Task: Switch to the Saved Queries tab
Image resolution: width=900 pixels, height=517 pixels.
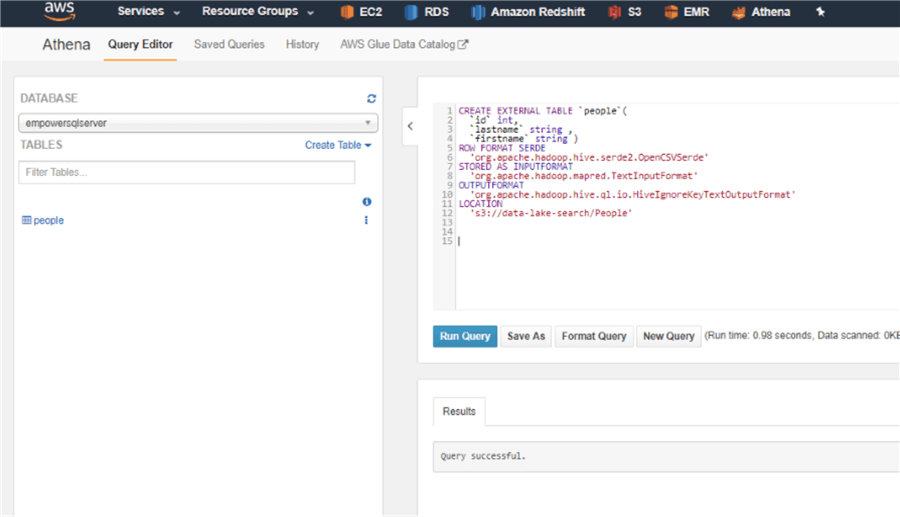Action: (x=229, y=45)
